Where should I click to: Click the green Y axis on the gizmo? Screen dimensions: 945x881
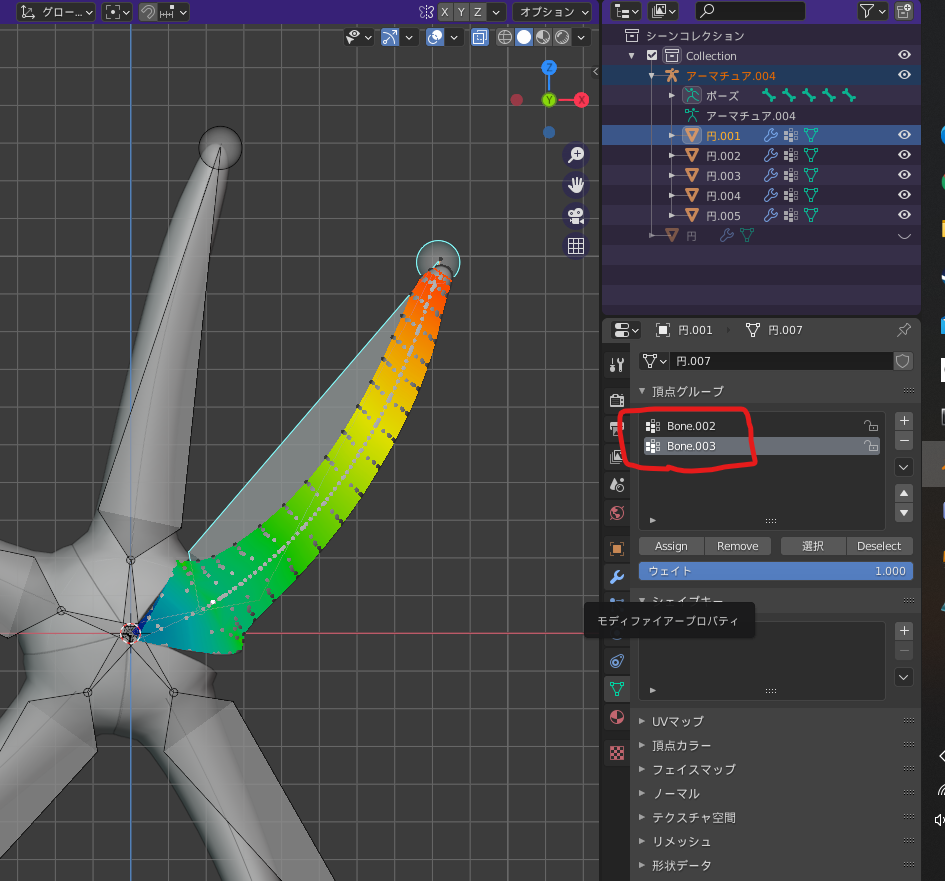pyautogui.click(x=548, y=100)
